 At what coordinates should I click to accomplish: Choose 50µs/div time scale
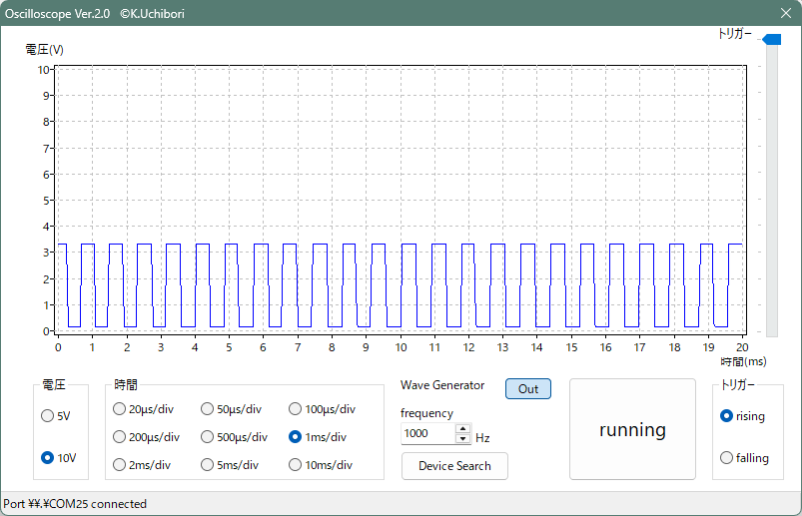[x=208, y=409]
